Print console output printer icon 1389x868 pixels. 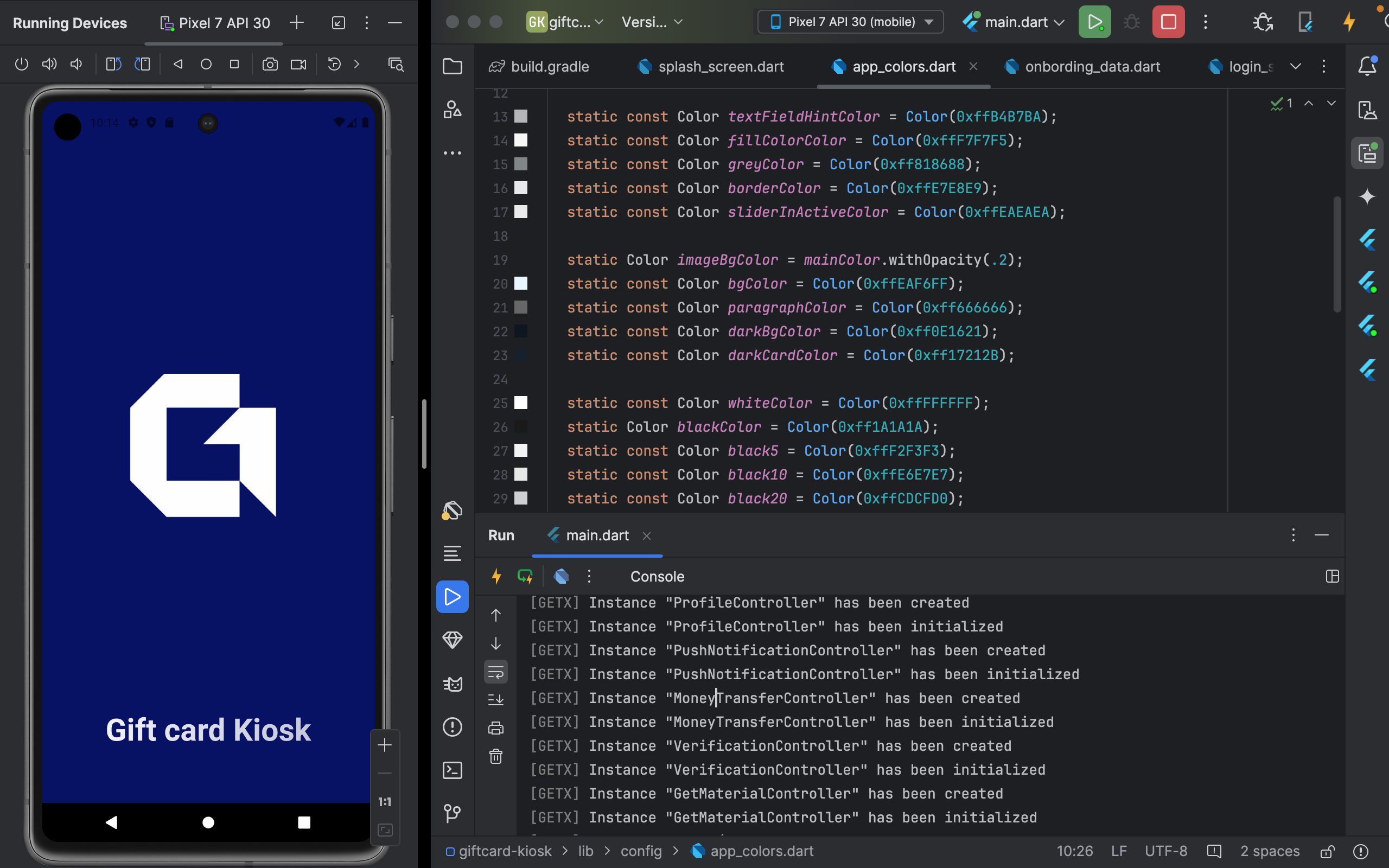(496, 728)
